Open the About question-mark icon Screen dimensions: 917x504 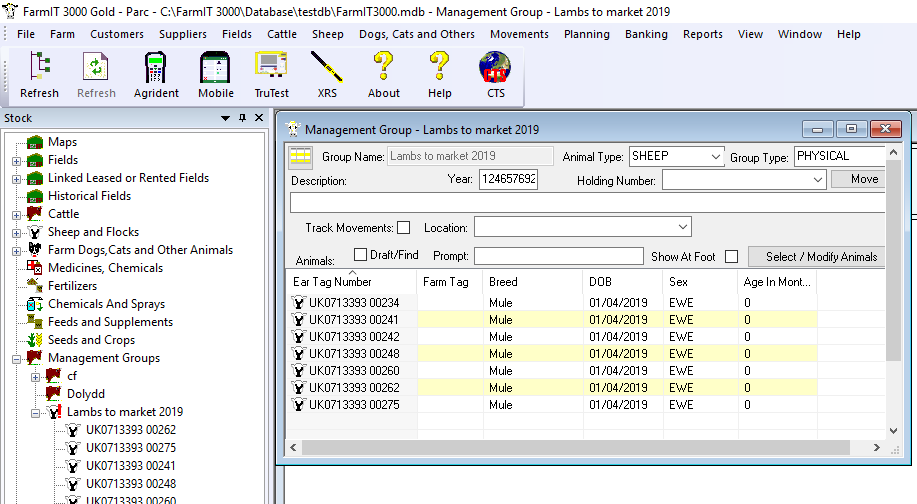click(384, 66)
